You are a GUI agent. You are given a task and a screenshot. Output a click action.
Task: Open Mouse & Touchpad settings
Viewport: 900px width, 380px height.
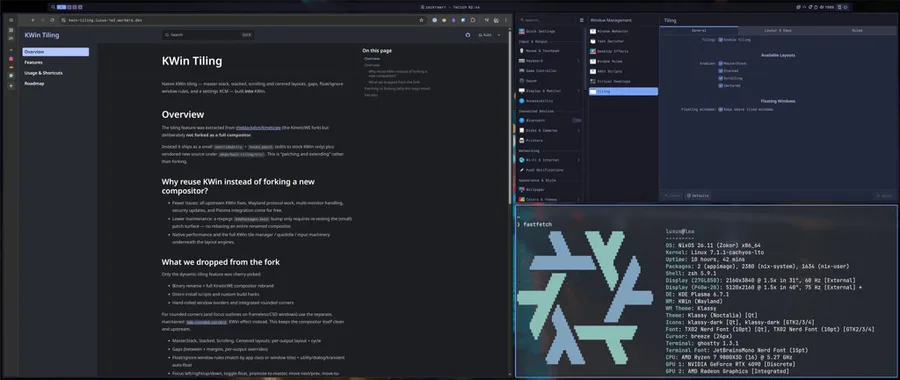point(550,51)
